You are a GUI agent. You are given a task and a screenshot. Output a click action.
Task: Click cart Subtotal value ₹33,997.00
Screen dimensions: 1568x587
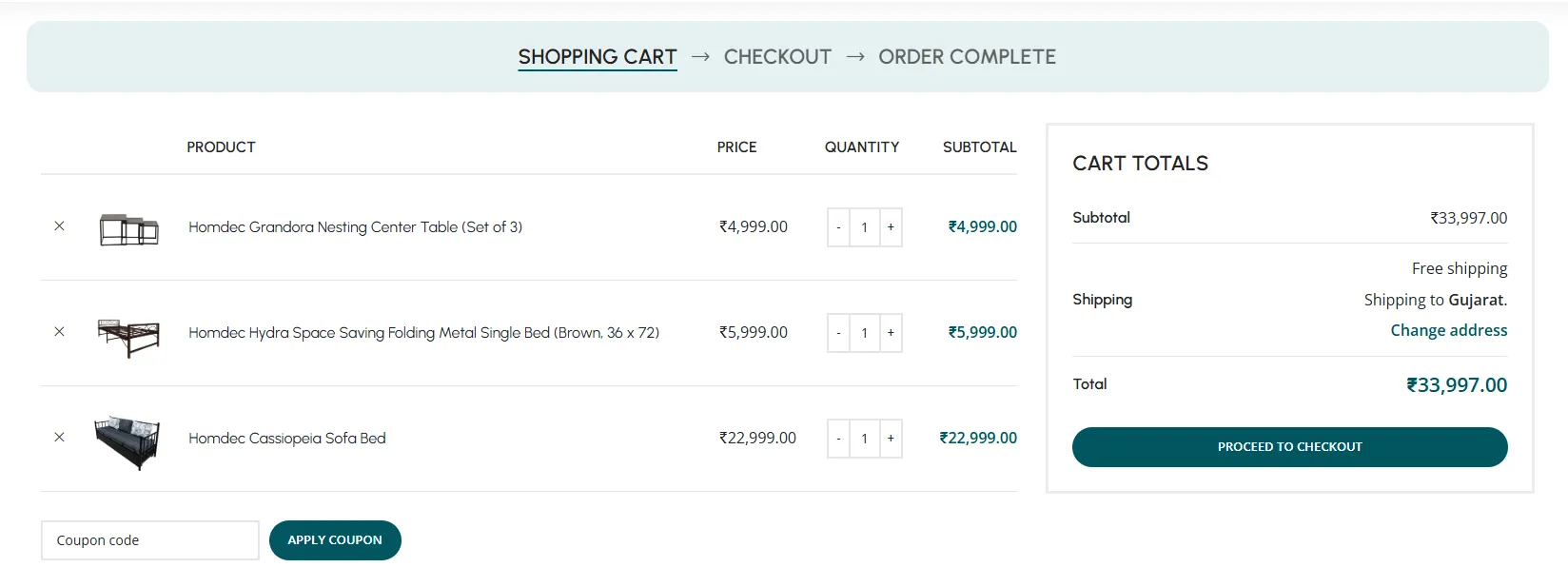tap(1468, 218)
